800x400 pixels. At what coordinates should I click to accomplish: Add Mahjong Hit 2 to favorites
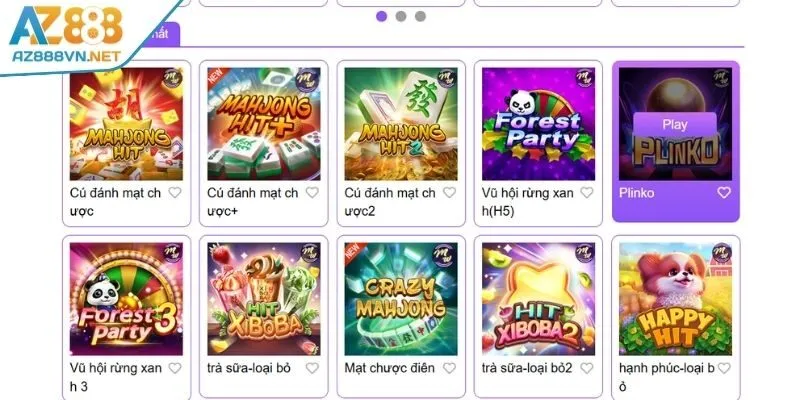pyautogui.click(x=449, y=193)
